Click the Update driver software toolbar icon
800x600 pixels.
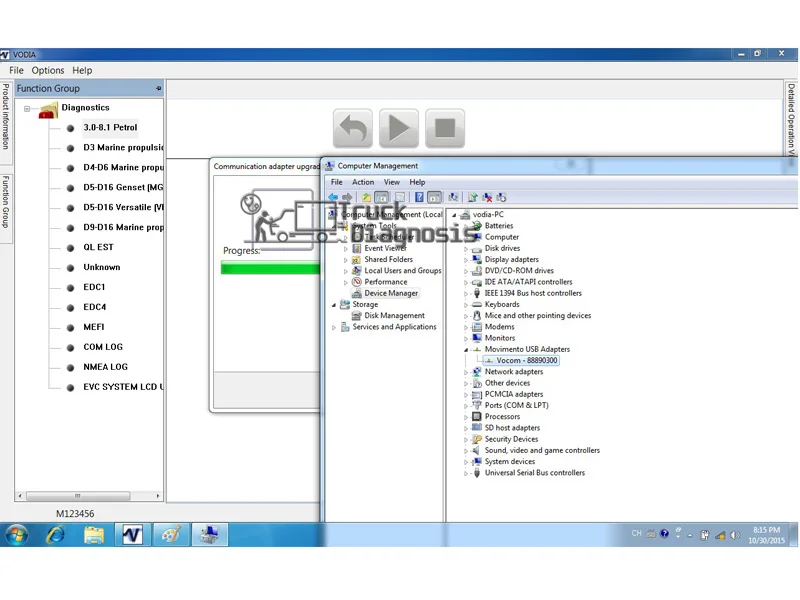pyautogui.click(x=472, y=197)
